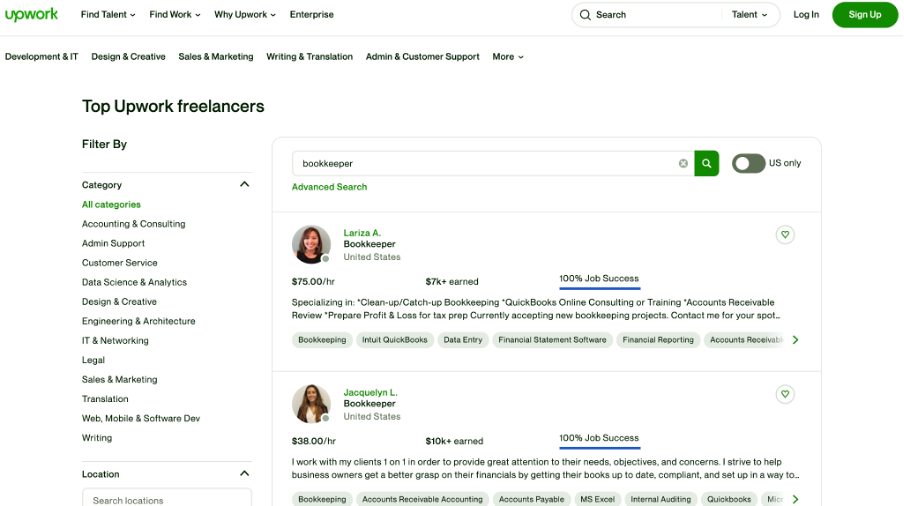904x506 pixels.
Task: Filter by Legal category
Action: pyautogui.click(x=93, y=360)
